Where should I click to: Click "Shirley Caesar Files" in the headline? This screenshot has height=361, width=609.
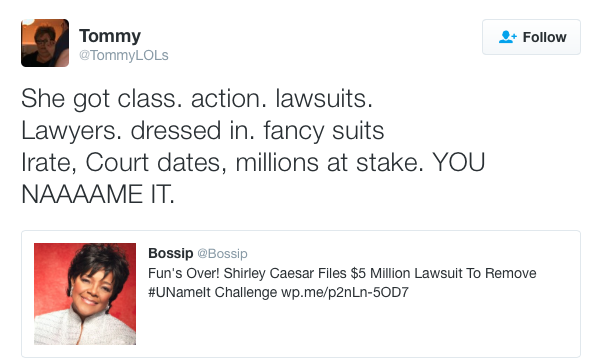coord(285,273)
